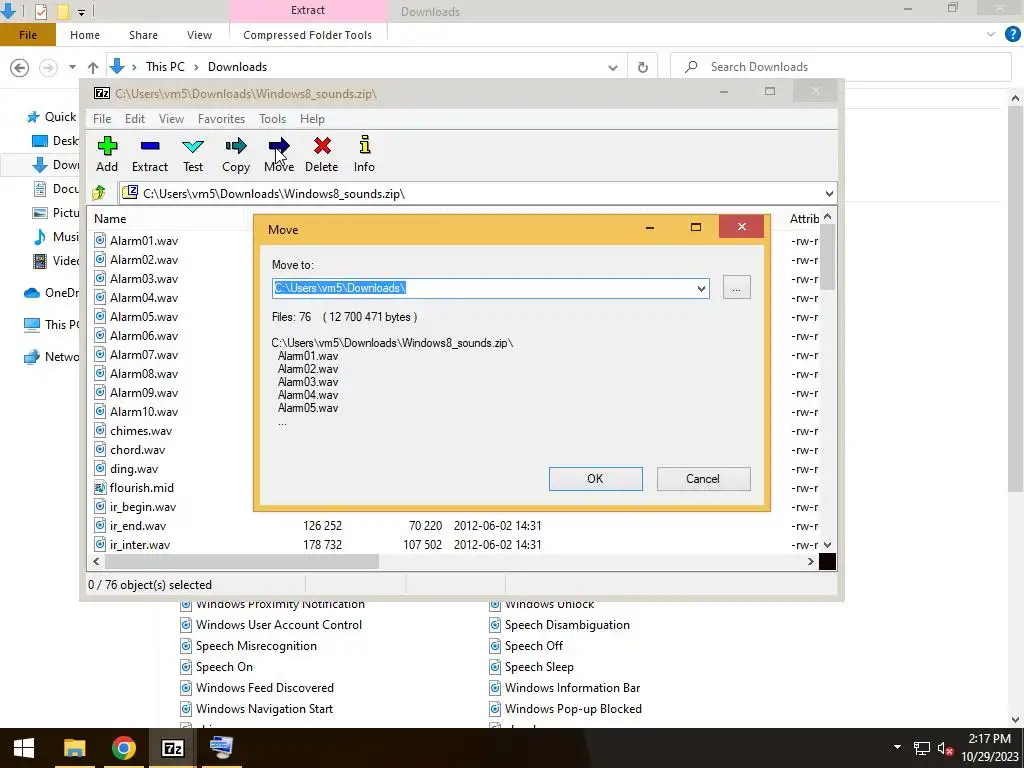Open OneDrive in Explorer sidebar
The image size is (1024, 768).
51,293
